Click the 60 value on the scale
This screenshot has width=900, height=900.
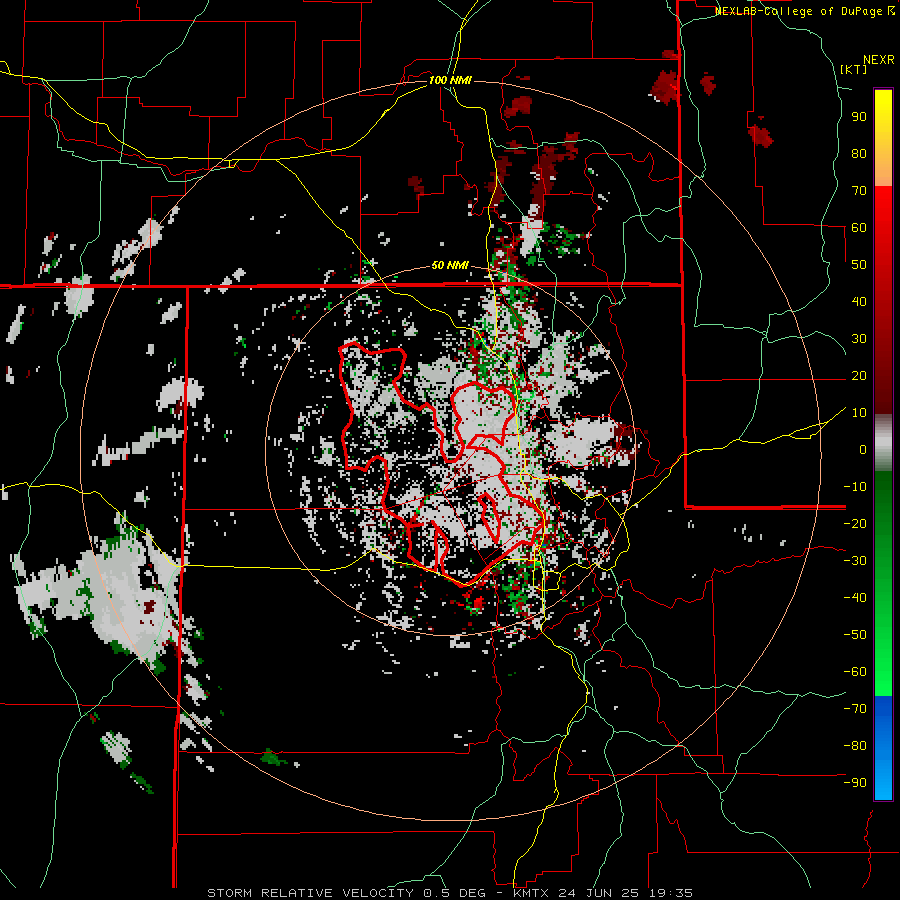pyautogui.click(x=859, y=227)
